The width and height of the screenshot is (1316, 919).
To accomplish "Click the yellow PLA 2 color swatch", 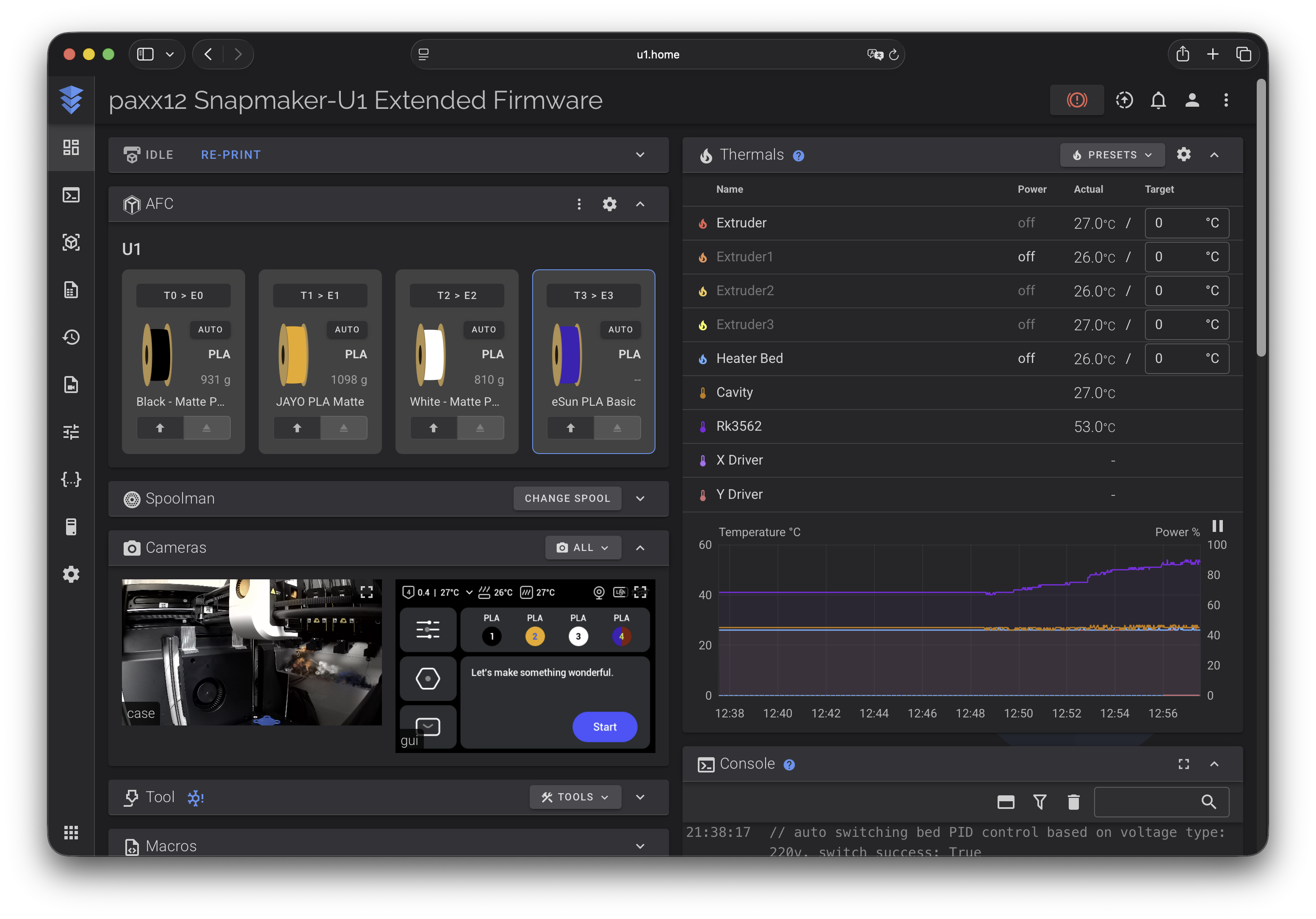I will (x=535, y=637).
